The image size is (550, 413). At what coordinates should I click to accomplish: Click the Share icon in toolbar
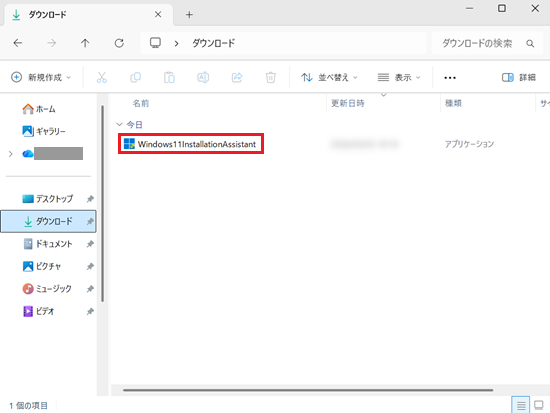point(237,77)
